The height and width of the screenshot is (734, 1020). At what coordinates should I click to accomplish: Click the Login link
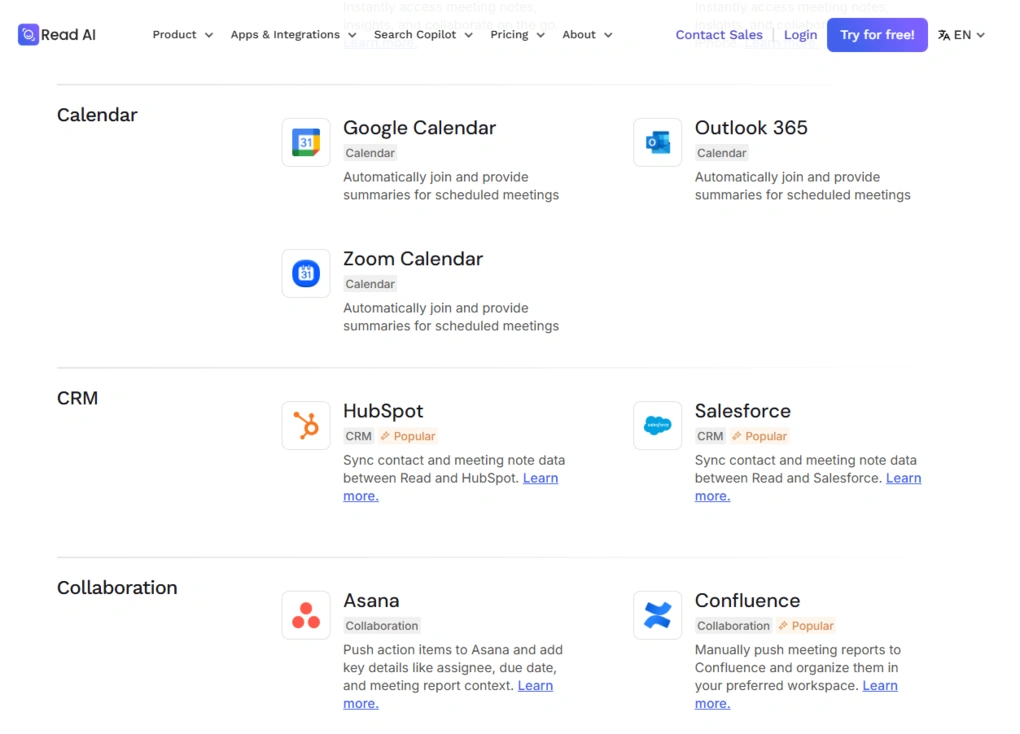tap(800, 34)
